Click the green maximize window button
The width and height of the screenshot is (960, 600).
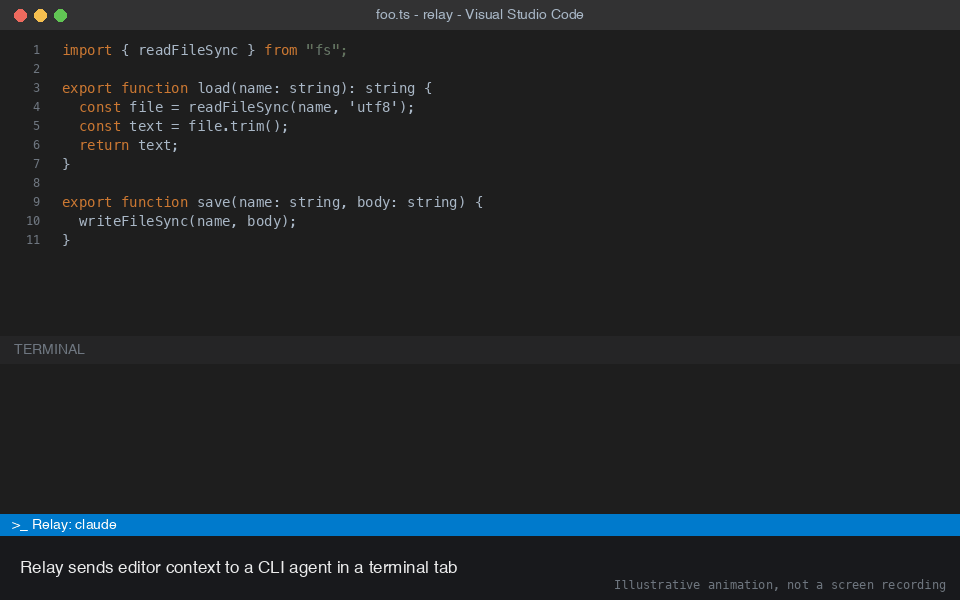click(61, 15)
